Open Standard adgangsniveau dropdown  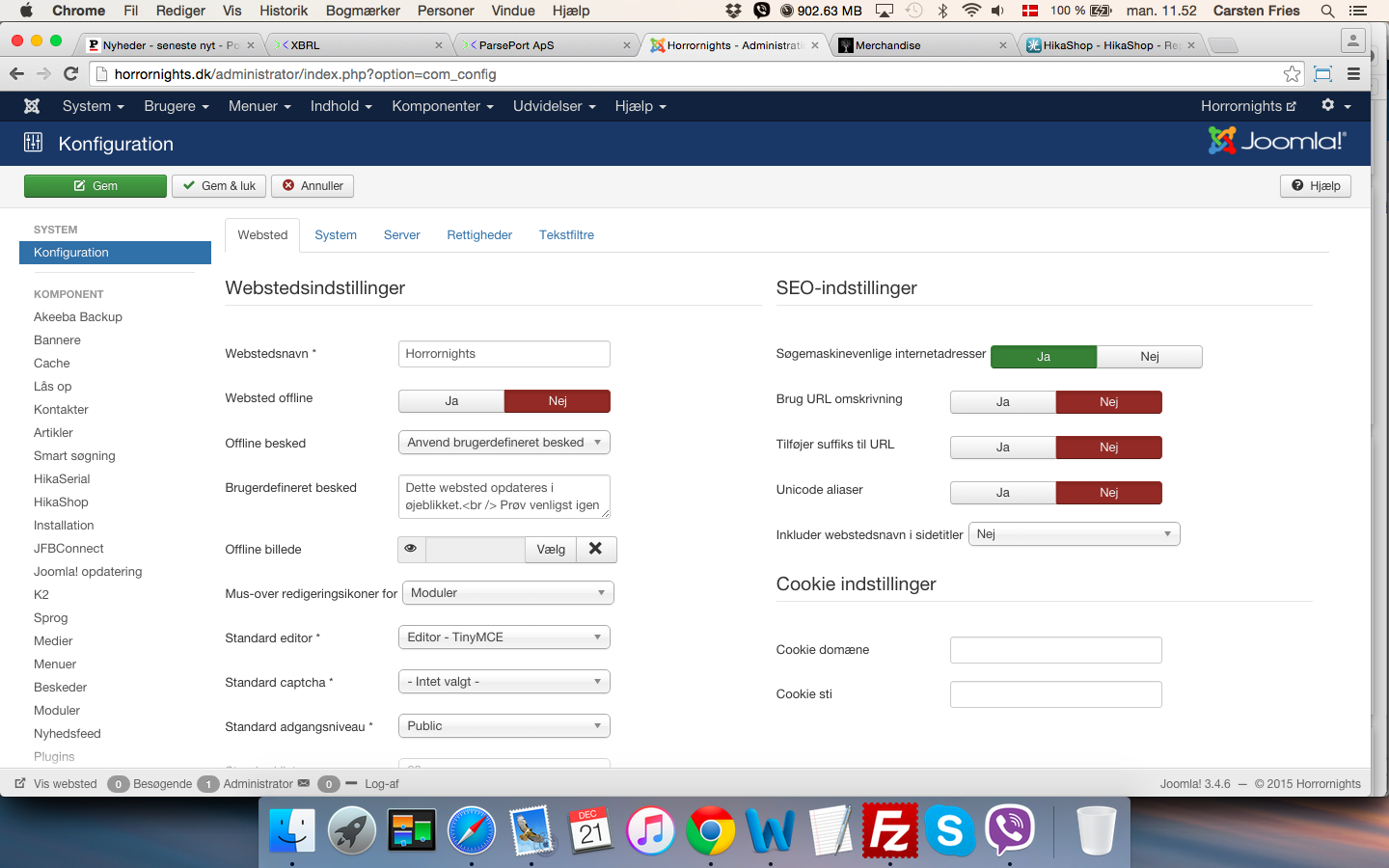point(504,726)
